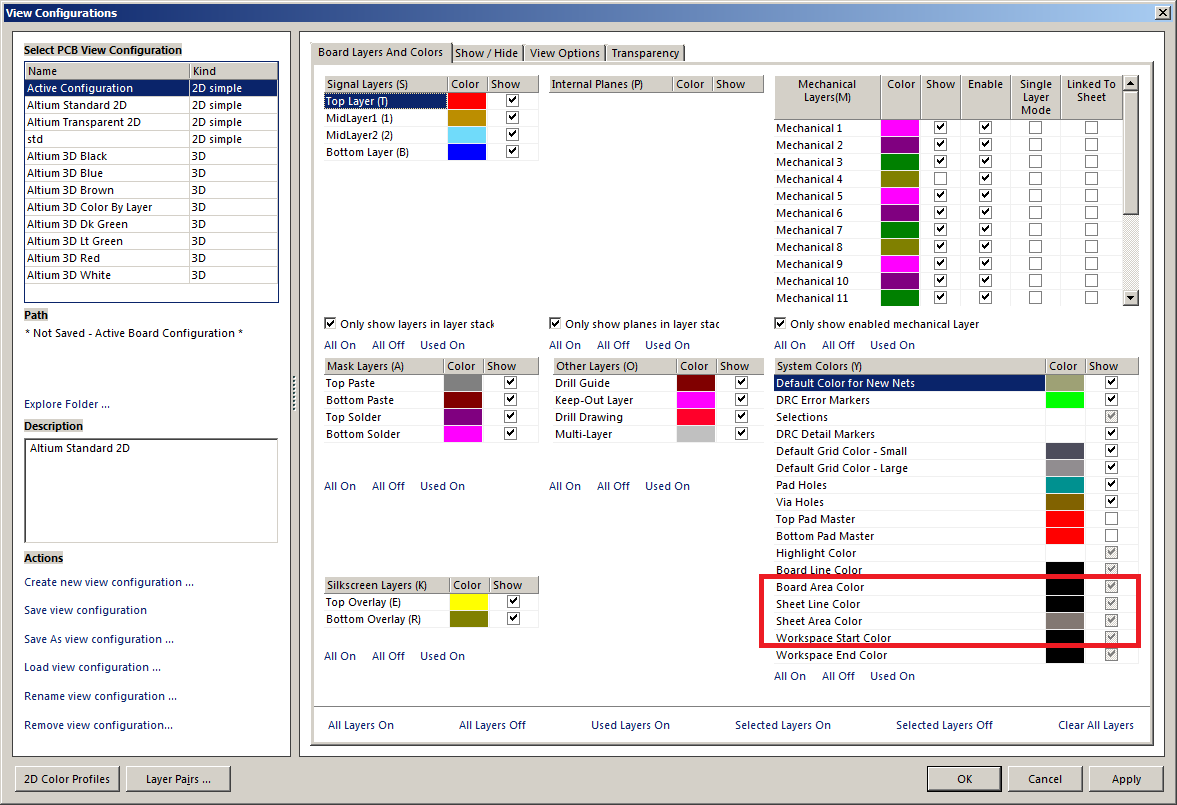Toggle Only show planes in layer stack
1177x805 pixels.
pos(555,324)
